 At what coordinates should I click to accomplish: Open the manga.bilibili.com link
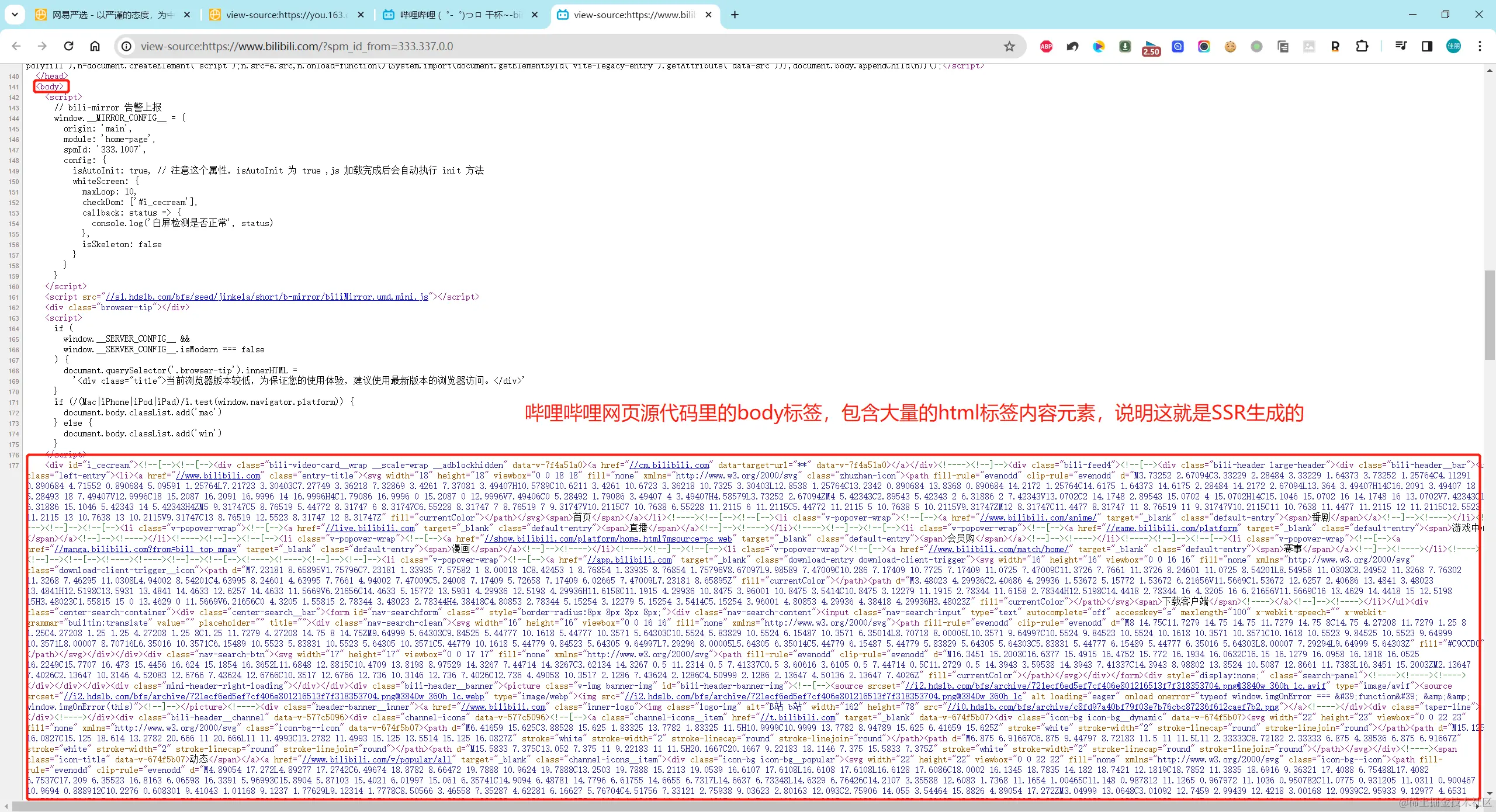146,549
